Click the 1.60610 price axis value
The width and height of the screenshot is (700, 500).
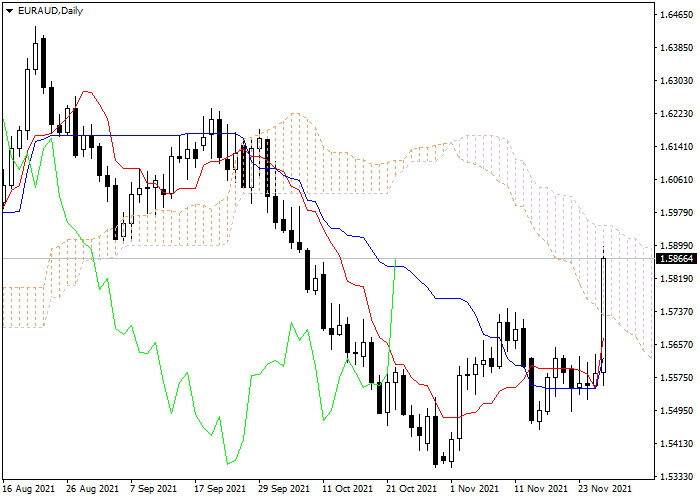click(676, 179)
